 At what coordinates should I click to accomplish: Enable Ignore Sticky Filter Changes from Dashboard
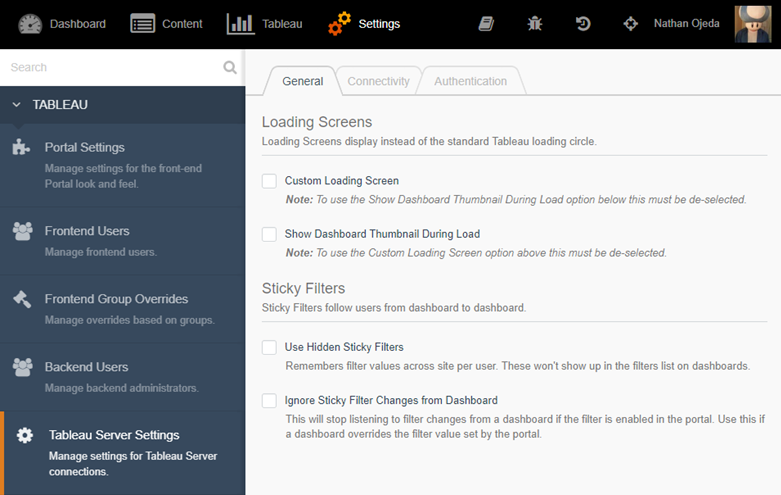(269, 400)
